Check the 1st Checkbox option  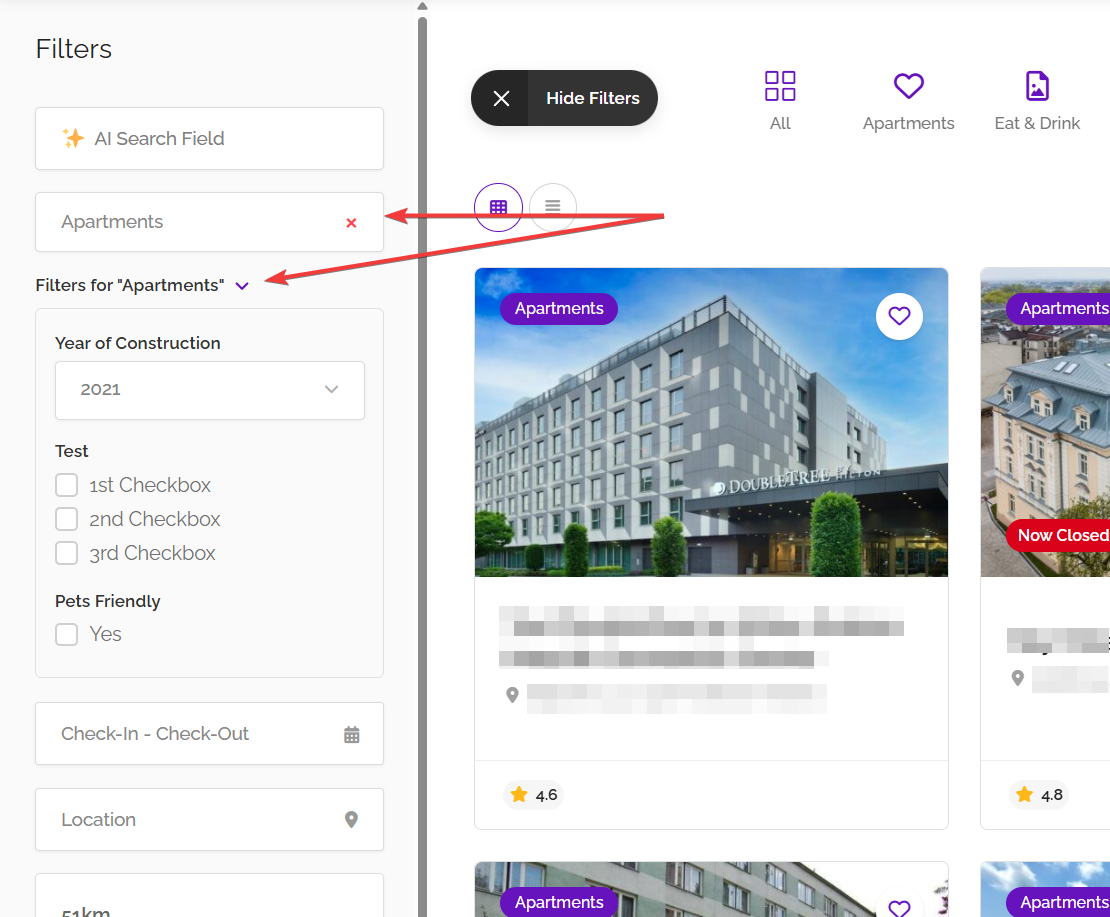tap(67, 486)
